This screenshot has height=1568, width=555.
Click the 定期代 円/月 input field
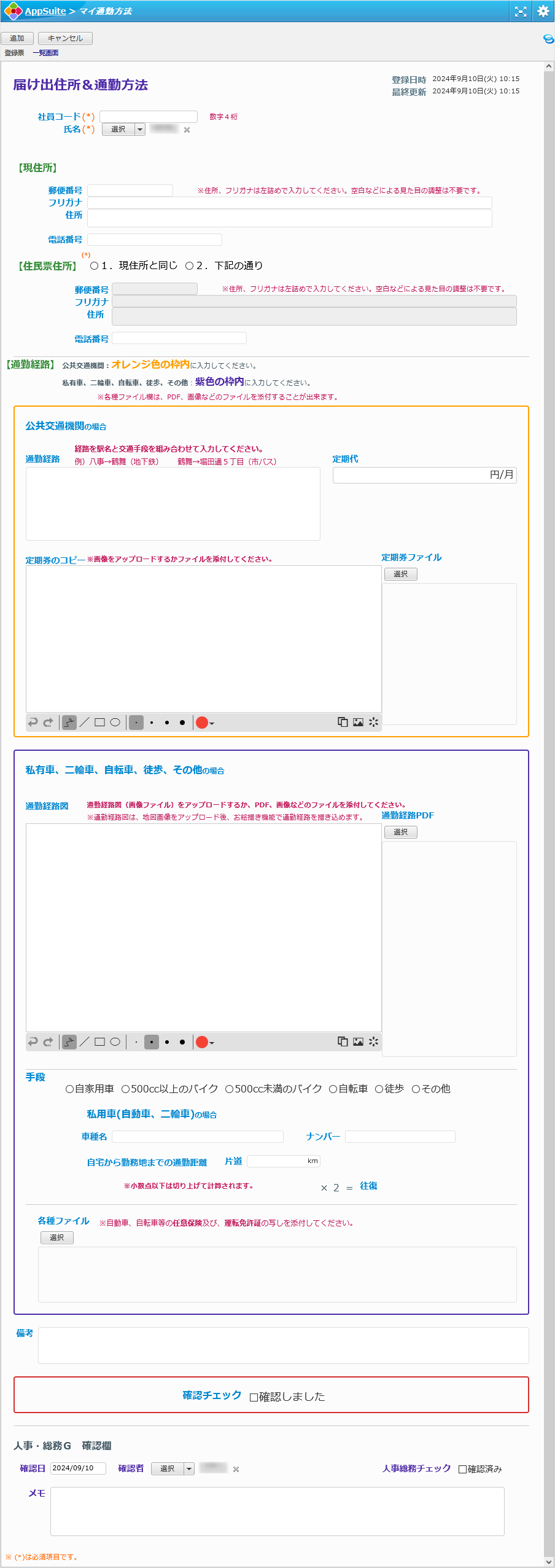[x=425, y=475]
